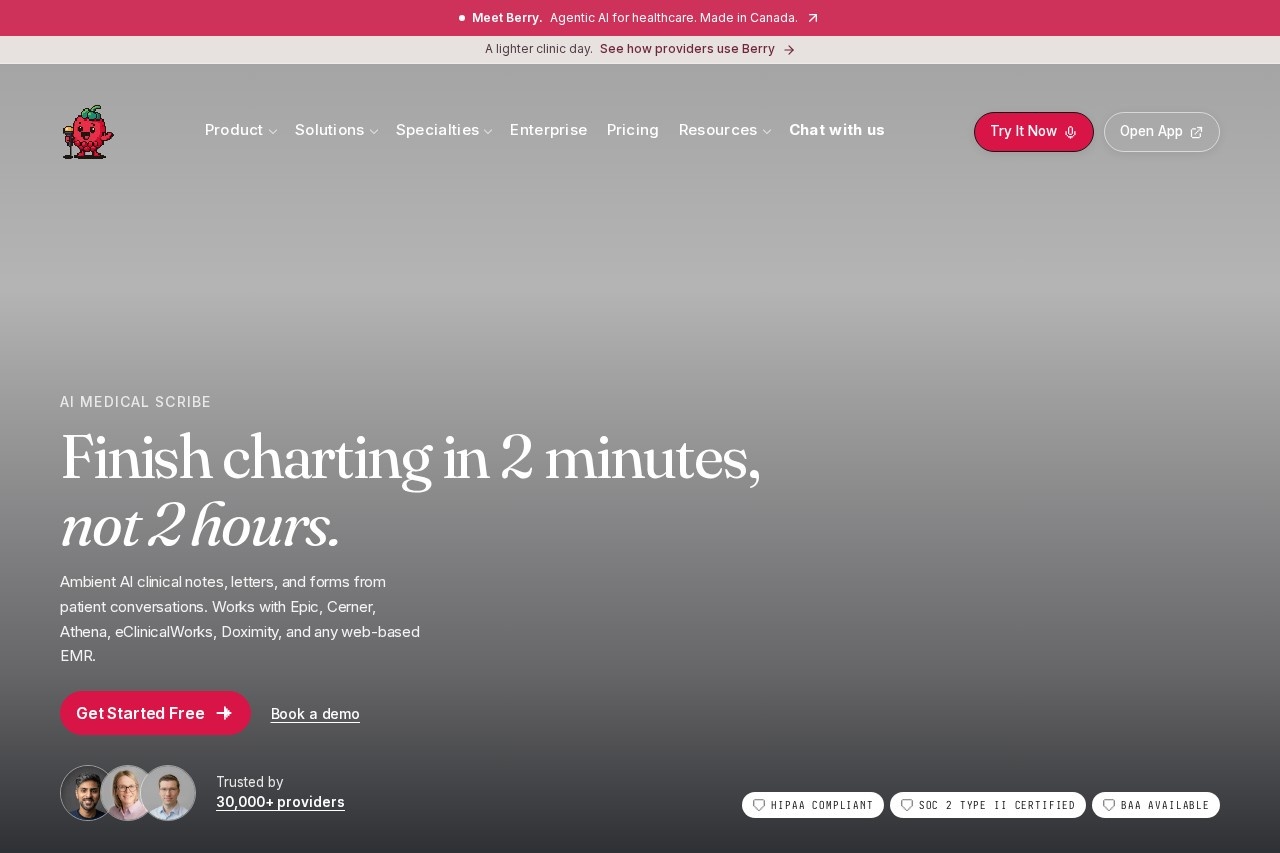Follow See how providers use Berry link
Image resolution: width=1280 pixels, height=853 pixels.
[697, 49]
